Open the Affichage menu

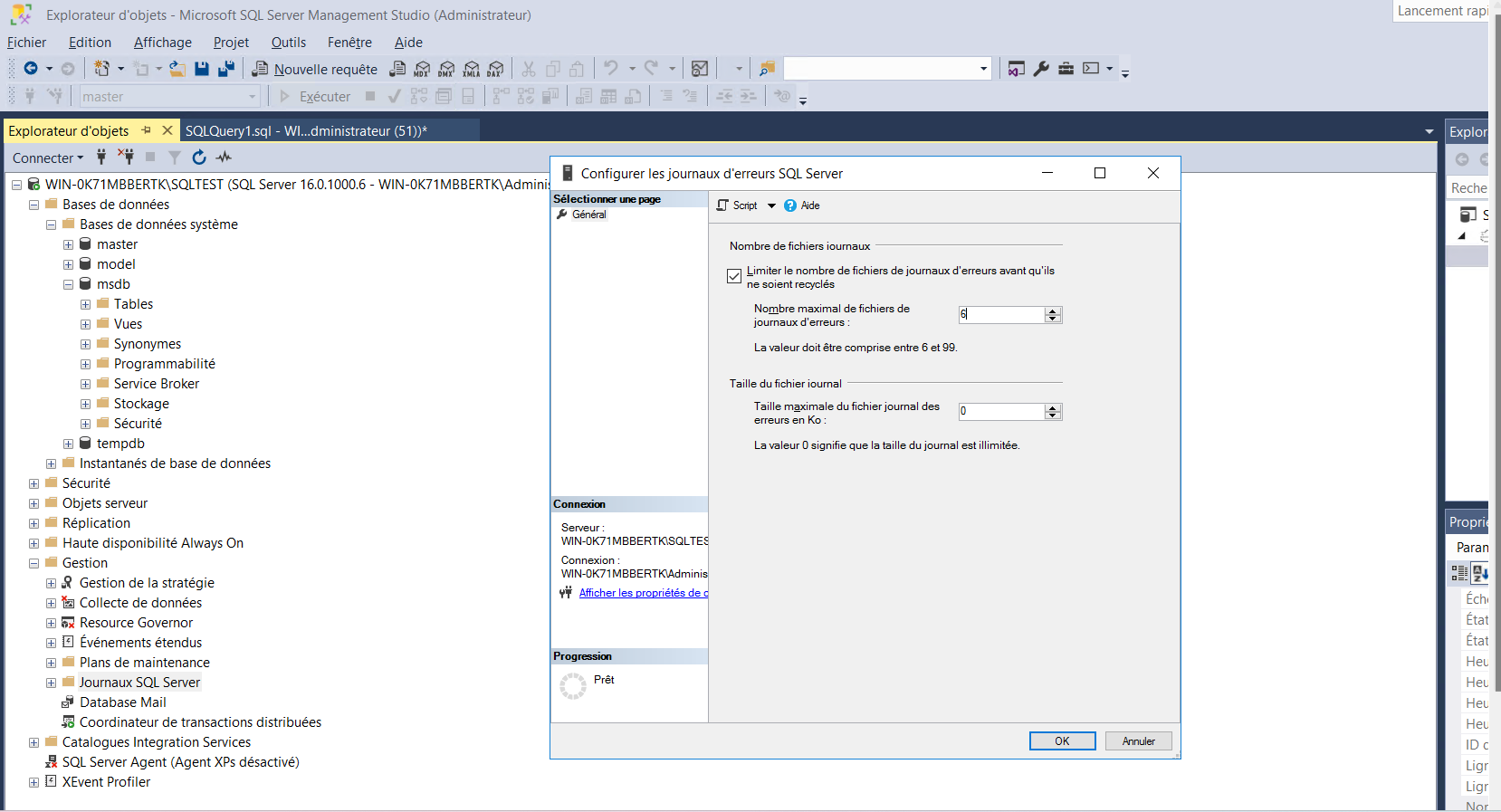point(163,43)
